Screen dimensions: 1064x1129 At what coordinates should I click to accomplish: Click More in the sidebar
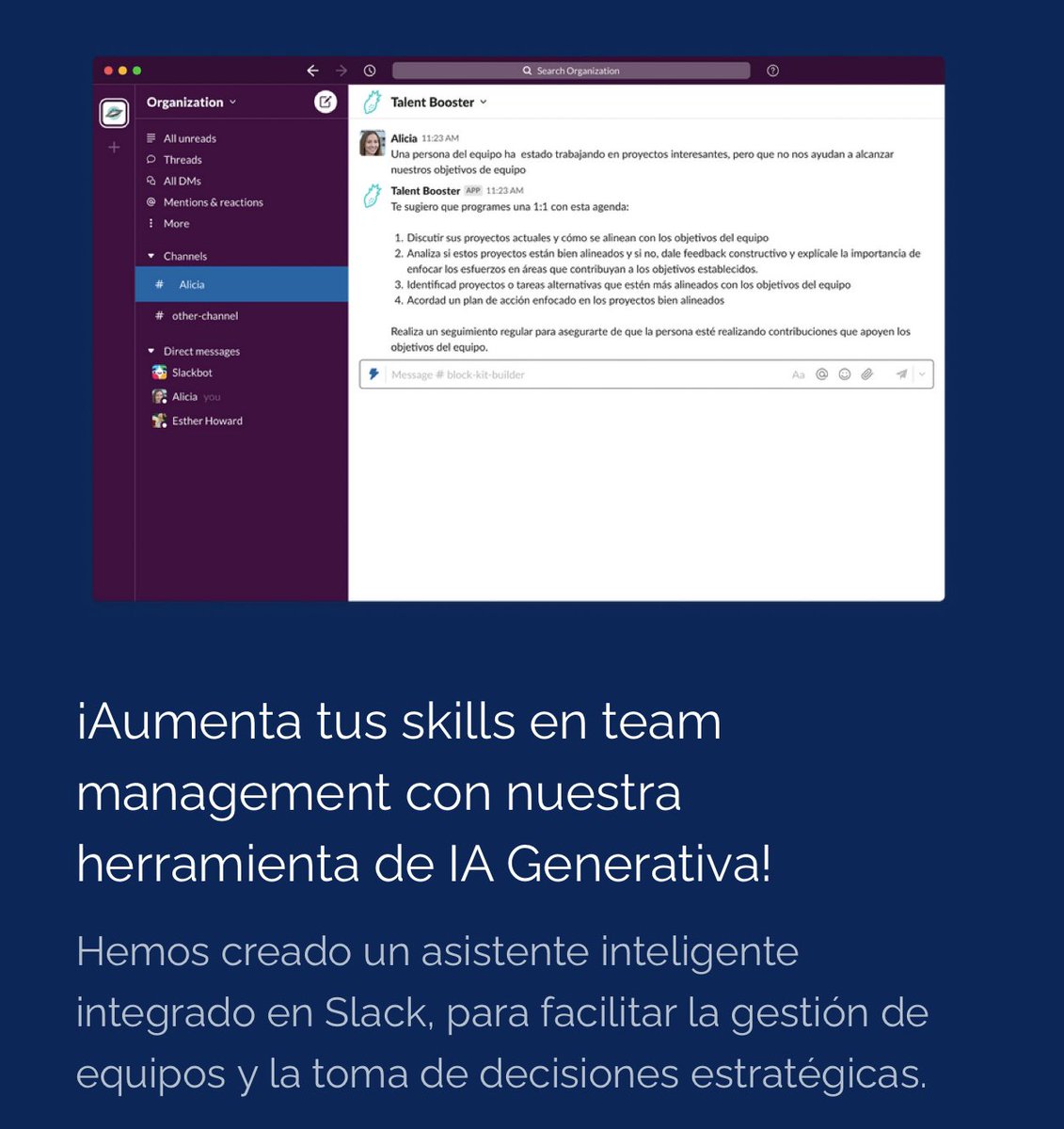176,224
